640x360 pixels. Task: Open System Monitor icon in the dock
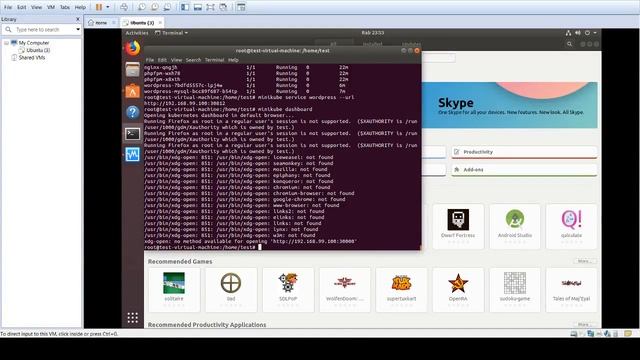(x=133, y=155)
